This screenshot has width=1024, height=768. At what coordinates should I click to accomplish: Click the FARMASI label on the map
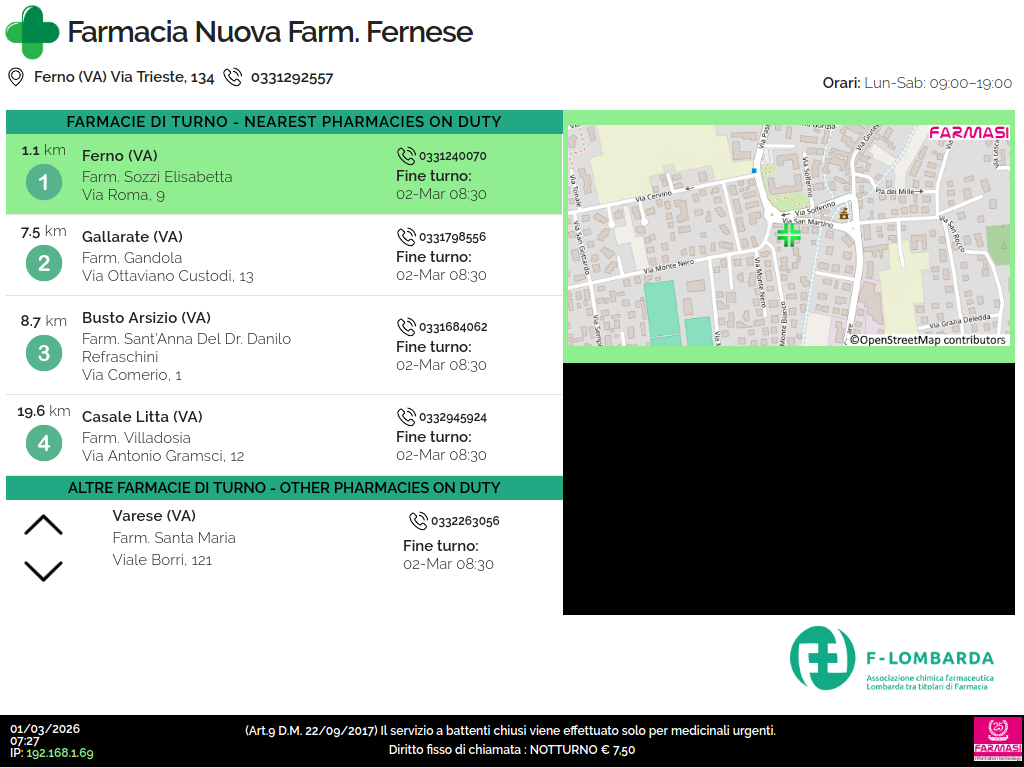click(x=968, y=133)
